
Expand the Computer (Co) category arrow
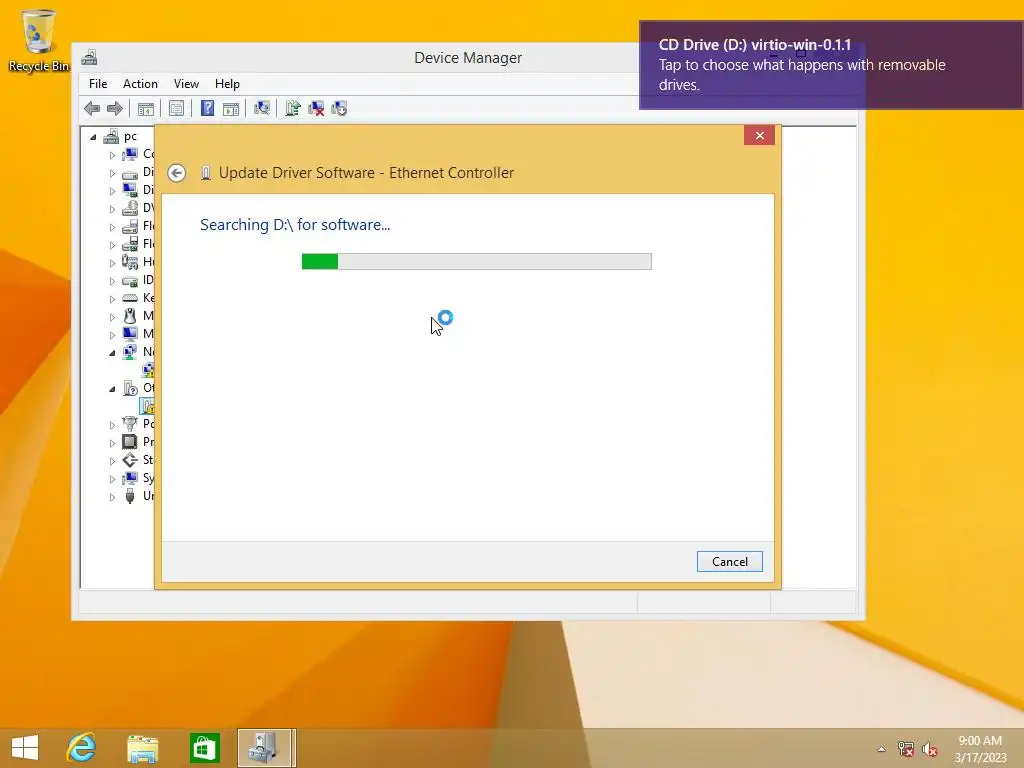[112, 155]
